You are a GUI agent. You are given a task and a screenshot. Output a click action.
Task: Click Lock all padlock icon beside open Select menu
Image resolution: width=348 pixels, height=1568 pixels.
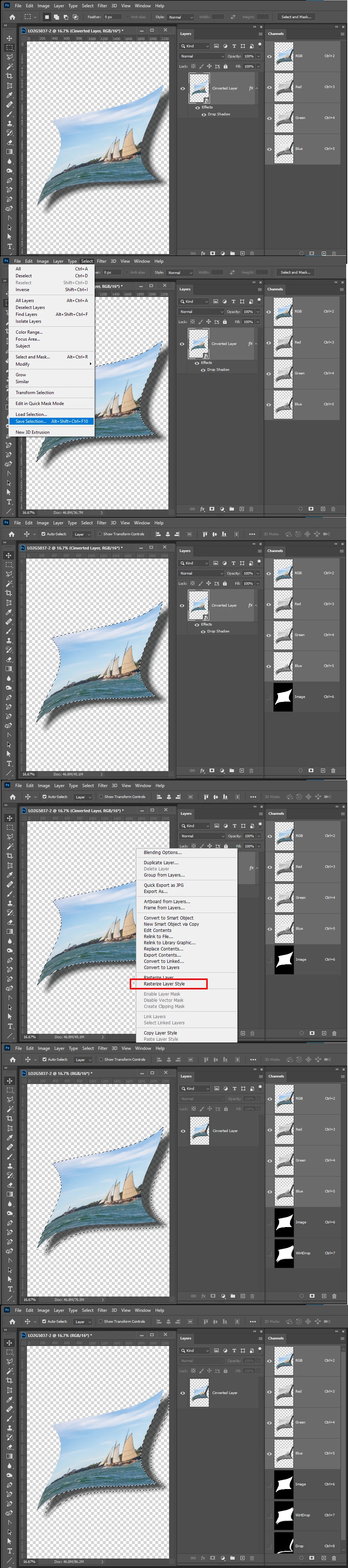point(224,322)
